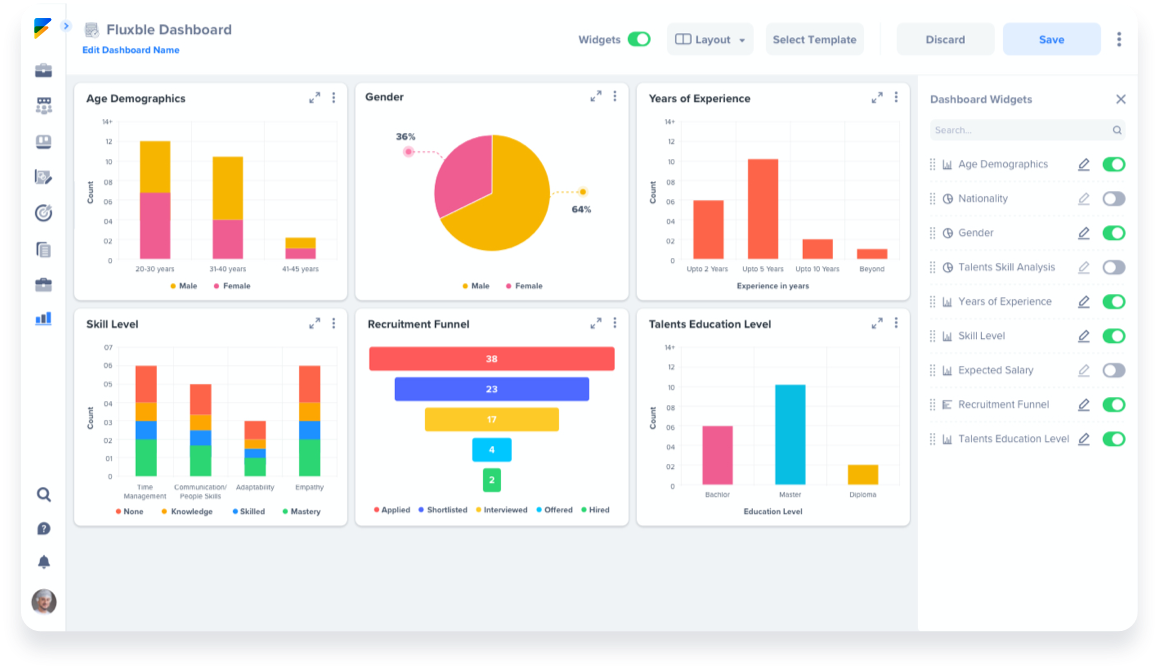Click the 'Talents Skill Analysis' widget name
Image resolution: width=1158 pixels, height=669 pixels.
[1007, 267]
